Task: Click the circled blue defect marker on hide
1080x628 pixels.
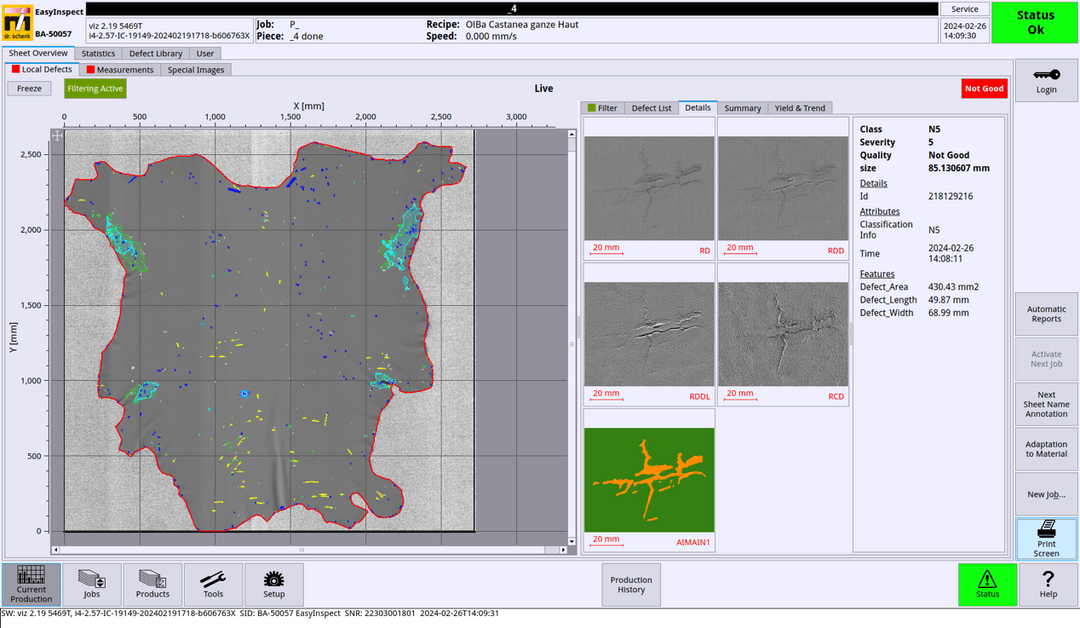Action: tap(244, 393)
